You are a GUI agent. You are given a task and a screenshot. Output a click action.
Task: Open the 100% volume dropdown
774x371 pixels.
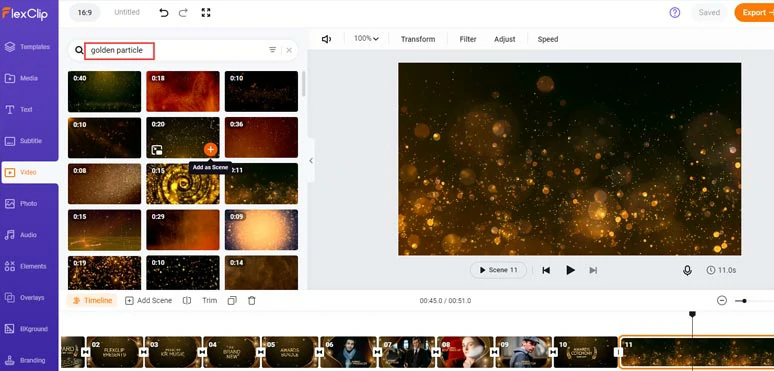tap(366, 38)
